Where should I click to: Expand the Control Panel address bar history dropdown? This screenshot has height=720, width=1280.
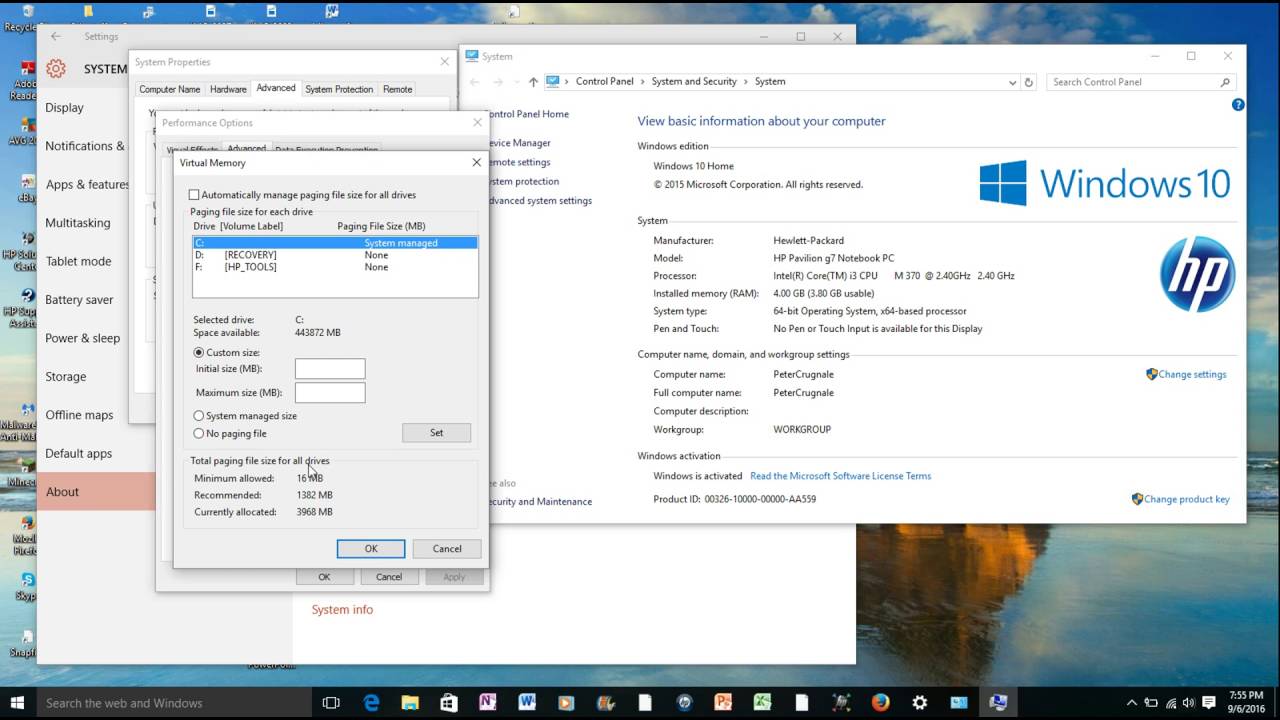pos(1012,82)
